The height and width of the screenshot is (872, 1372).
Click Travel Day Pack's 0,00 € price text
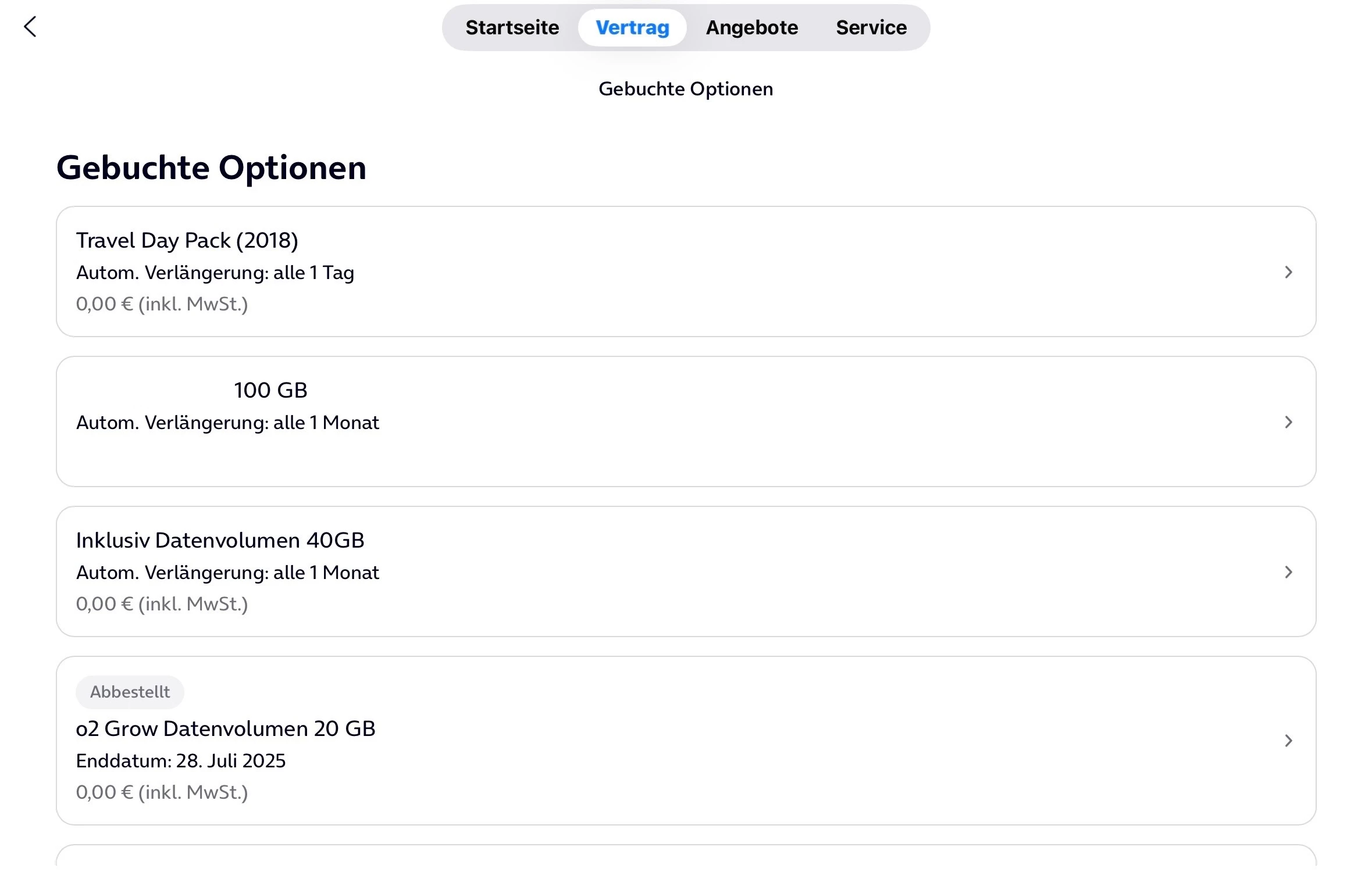[162, 304]
